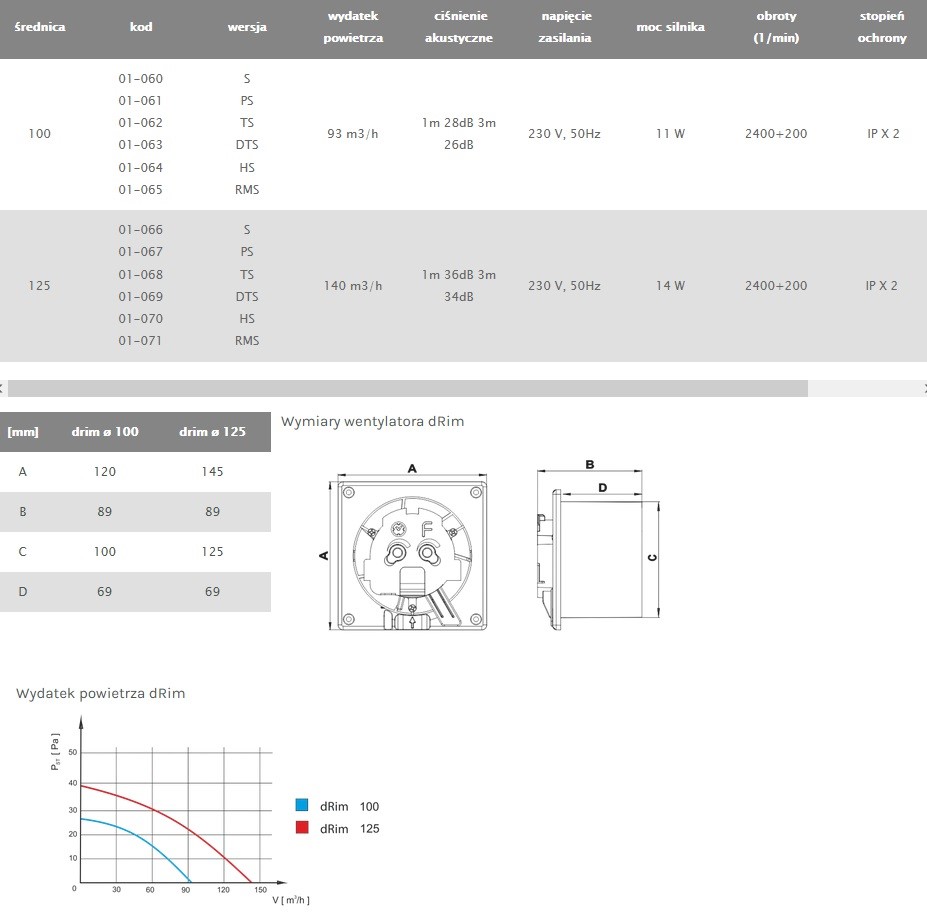The width and height of the screenshot is (927, 913).
Task: Click row label B in dimensions table
Action: coord(22,511)
